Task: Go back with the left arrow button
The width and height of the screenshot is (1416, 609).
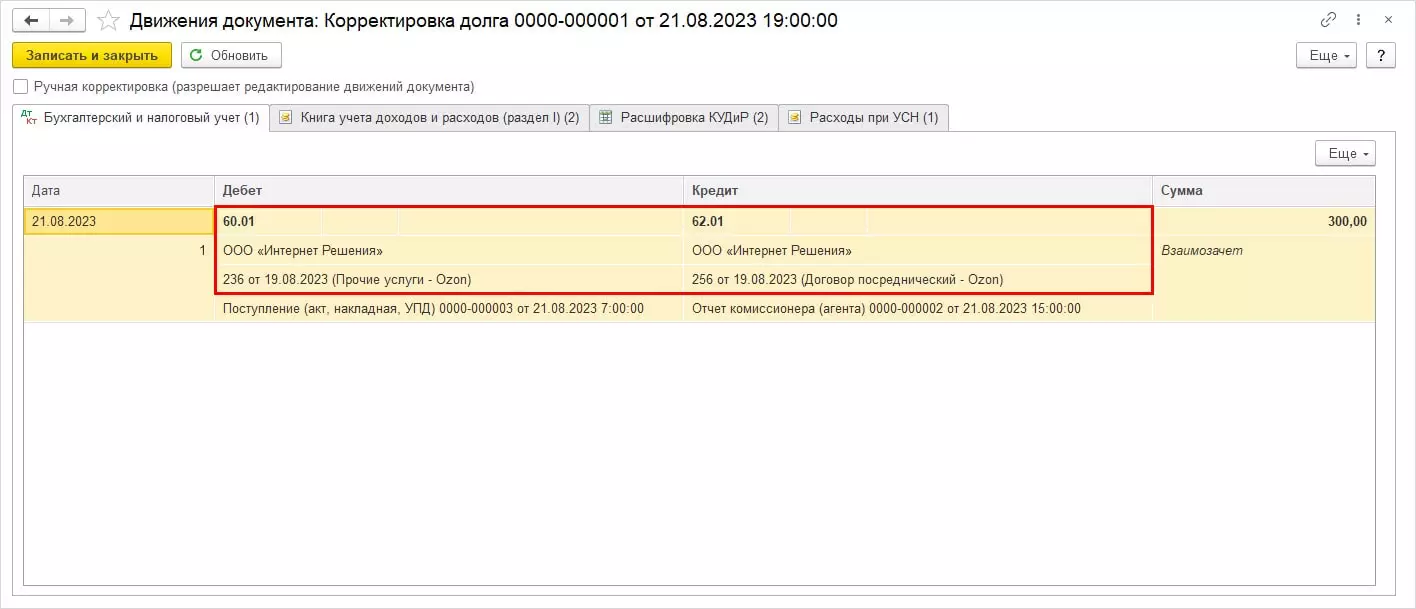Action: tap(31, 20)
